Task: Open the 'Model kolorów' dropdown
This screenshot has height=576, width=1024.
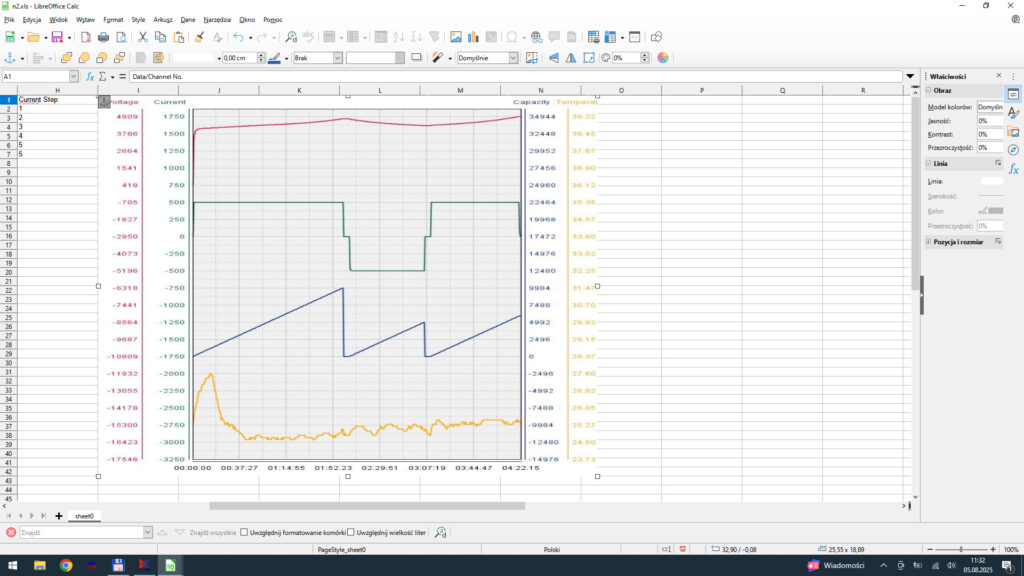Action: (x=989, y=106)
